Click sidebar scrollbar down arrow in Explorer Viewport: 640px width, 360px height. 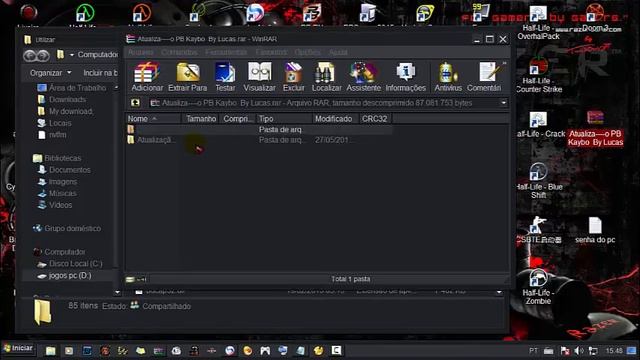click(x=118, y=292)
